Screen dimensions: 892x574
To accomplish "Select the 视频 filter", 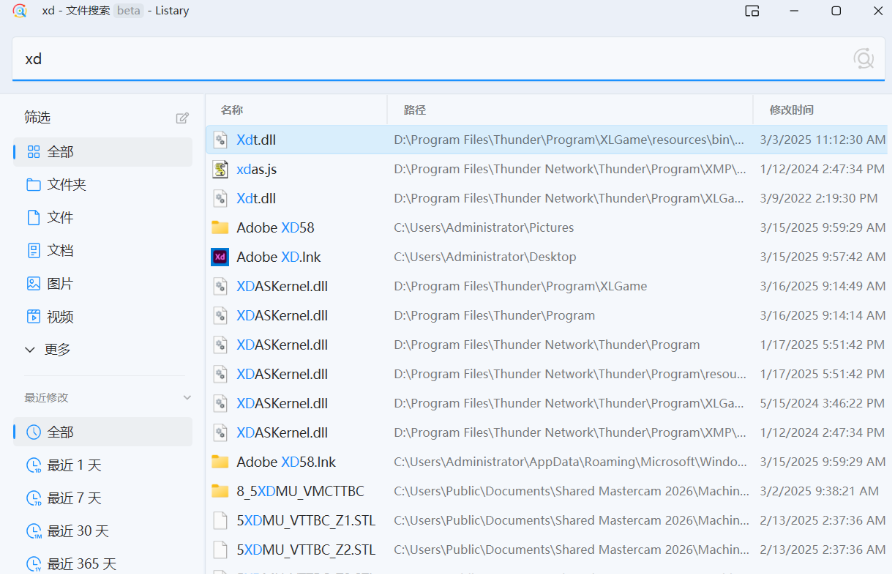I will click(x=60, y=317).
